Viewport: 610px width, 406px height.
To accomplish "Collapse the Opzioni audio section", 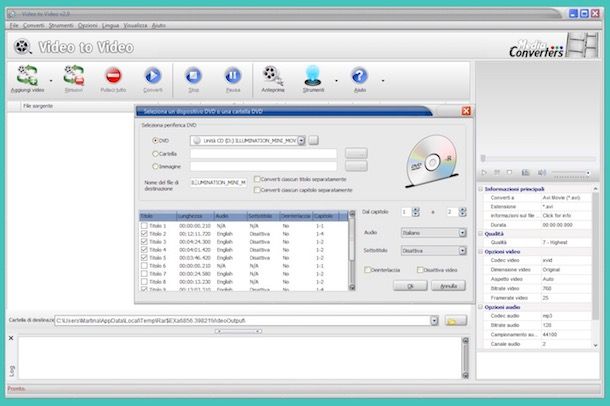I will tap(481, 307).
